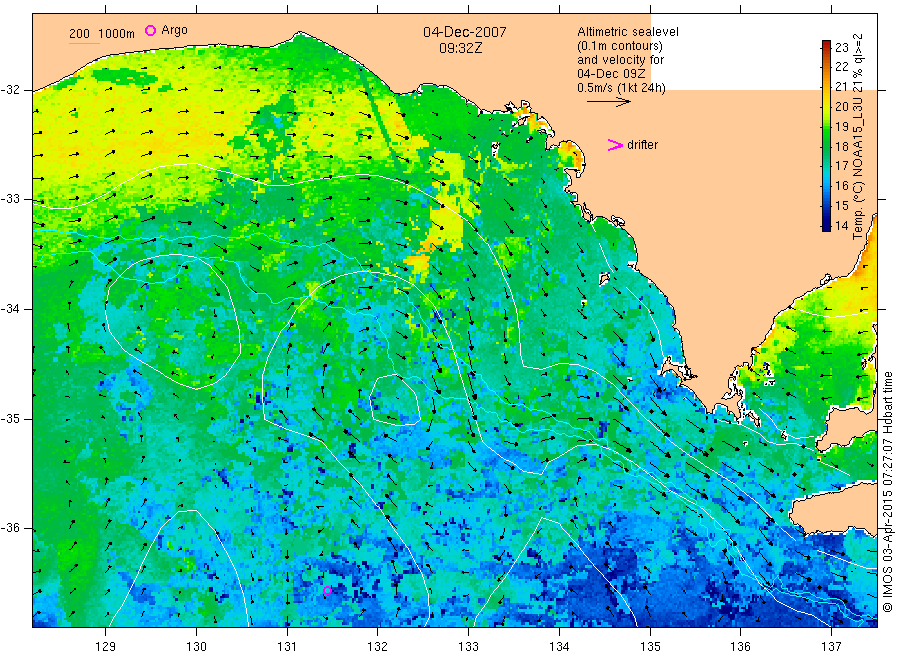Click the '0.5m/s (1kt 24h)' text

coord(622,88)
